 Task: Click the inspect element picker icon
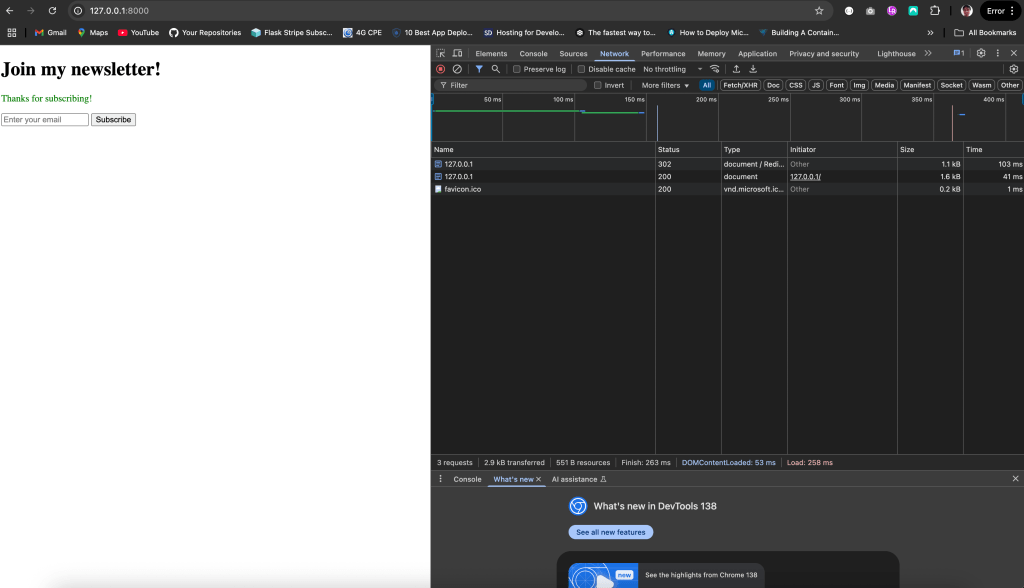point(441,53)
